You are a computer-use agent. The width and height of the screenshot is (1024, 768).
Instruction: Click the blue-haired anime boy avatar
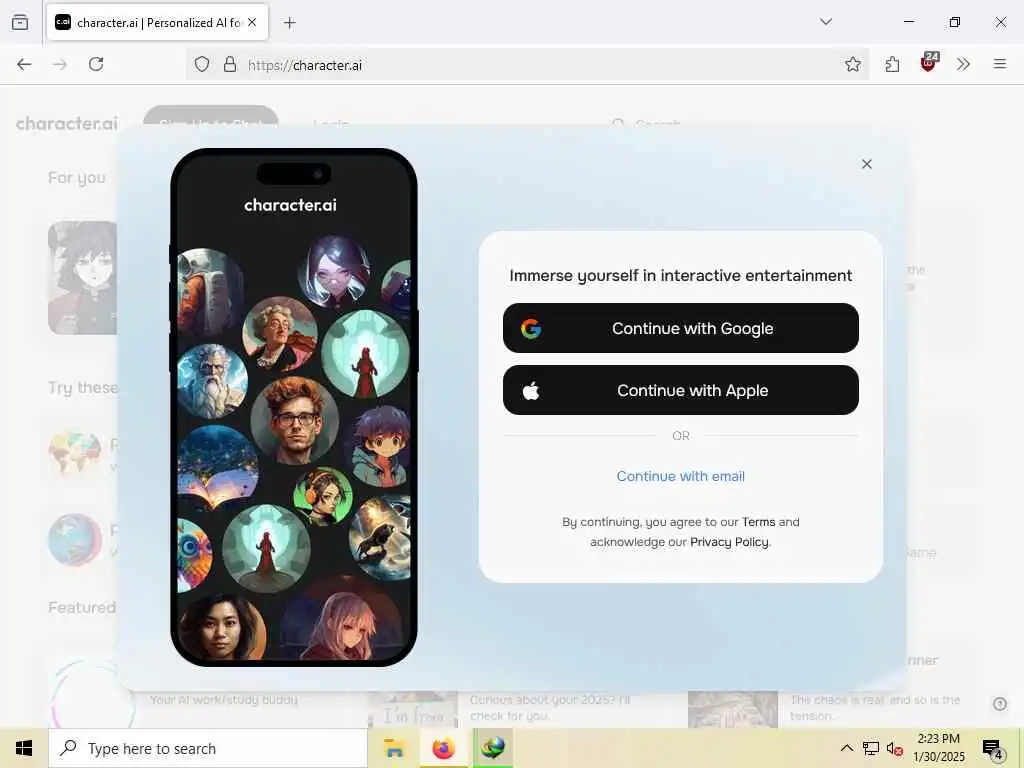click(x=381, y=445)
